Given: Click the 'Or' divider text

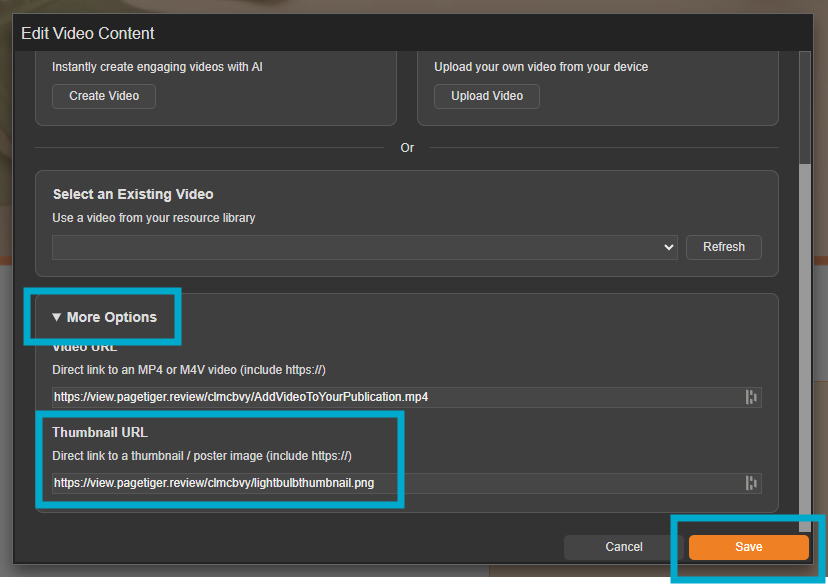Looking at the screenshot, I should point(407,148).
